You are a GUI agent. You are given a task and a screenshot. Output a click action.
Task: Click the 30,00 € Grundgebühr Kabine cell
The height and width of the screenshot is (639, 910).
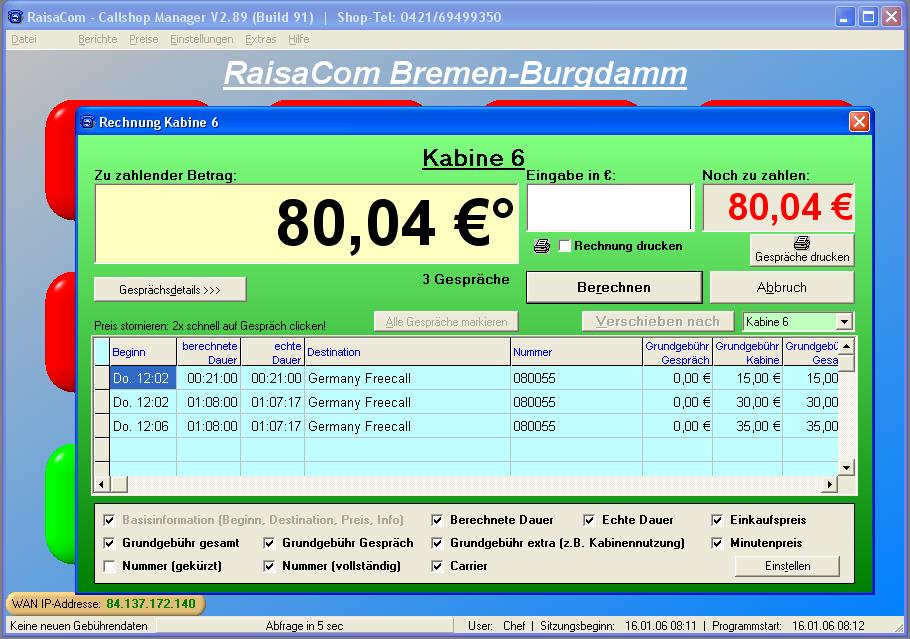(x=748, y=402)
